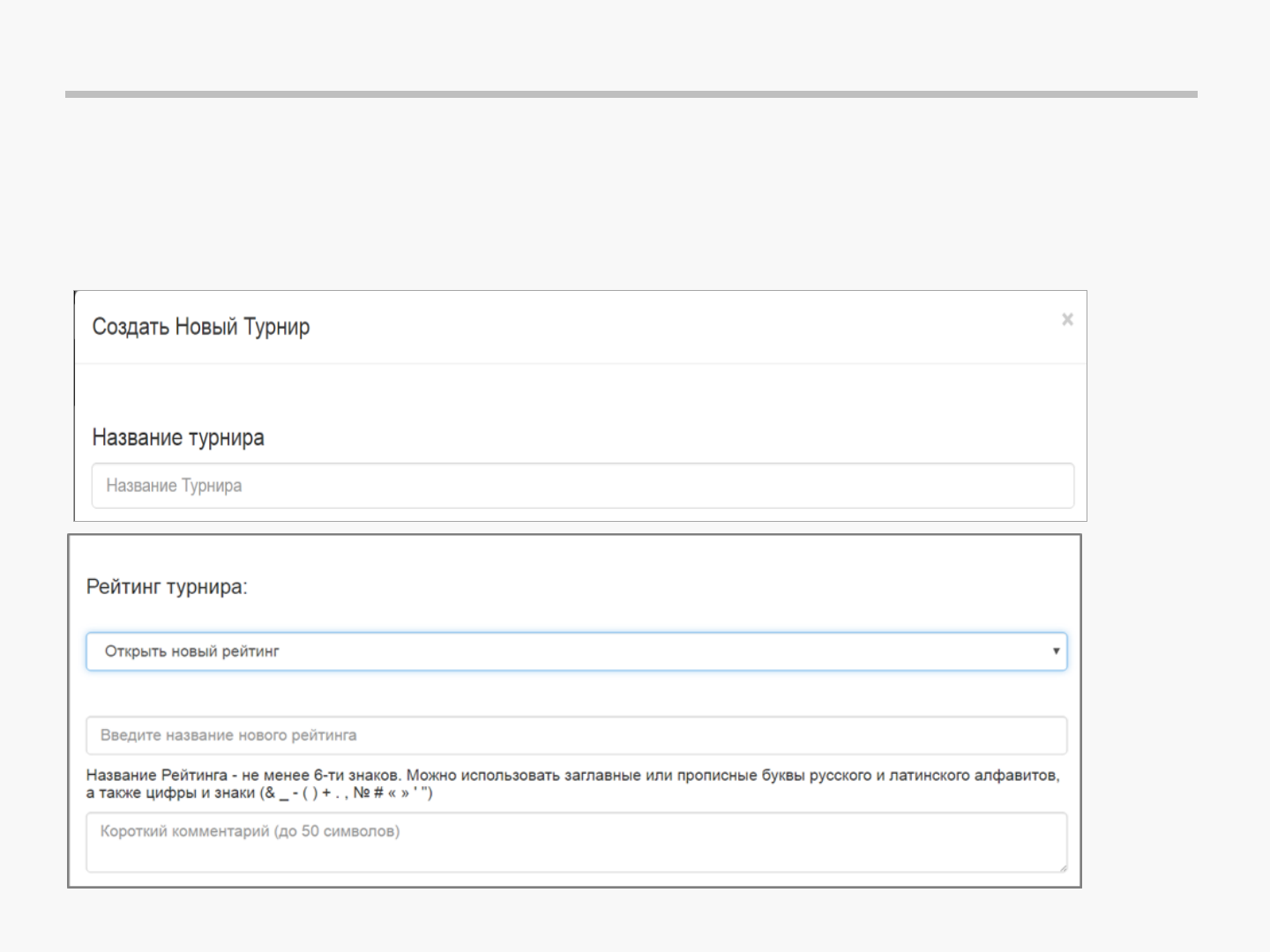
Task: Click the divider line under the dialog title
Action: tap(580, 363)
